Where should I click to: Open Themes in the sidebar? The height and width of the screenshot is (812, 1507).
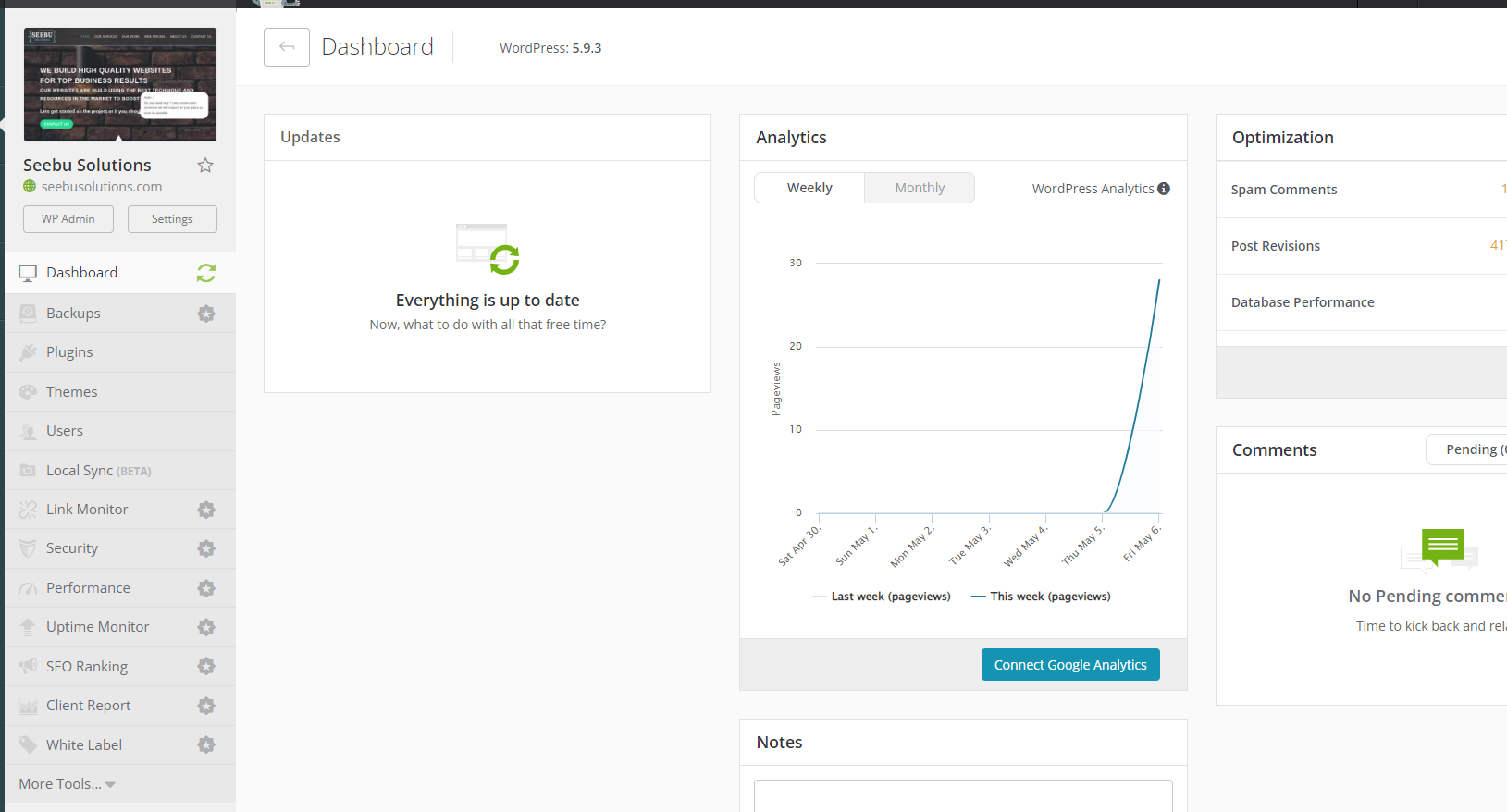[x=71, y=392]
